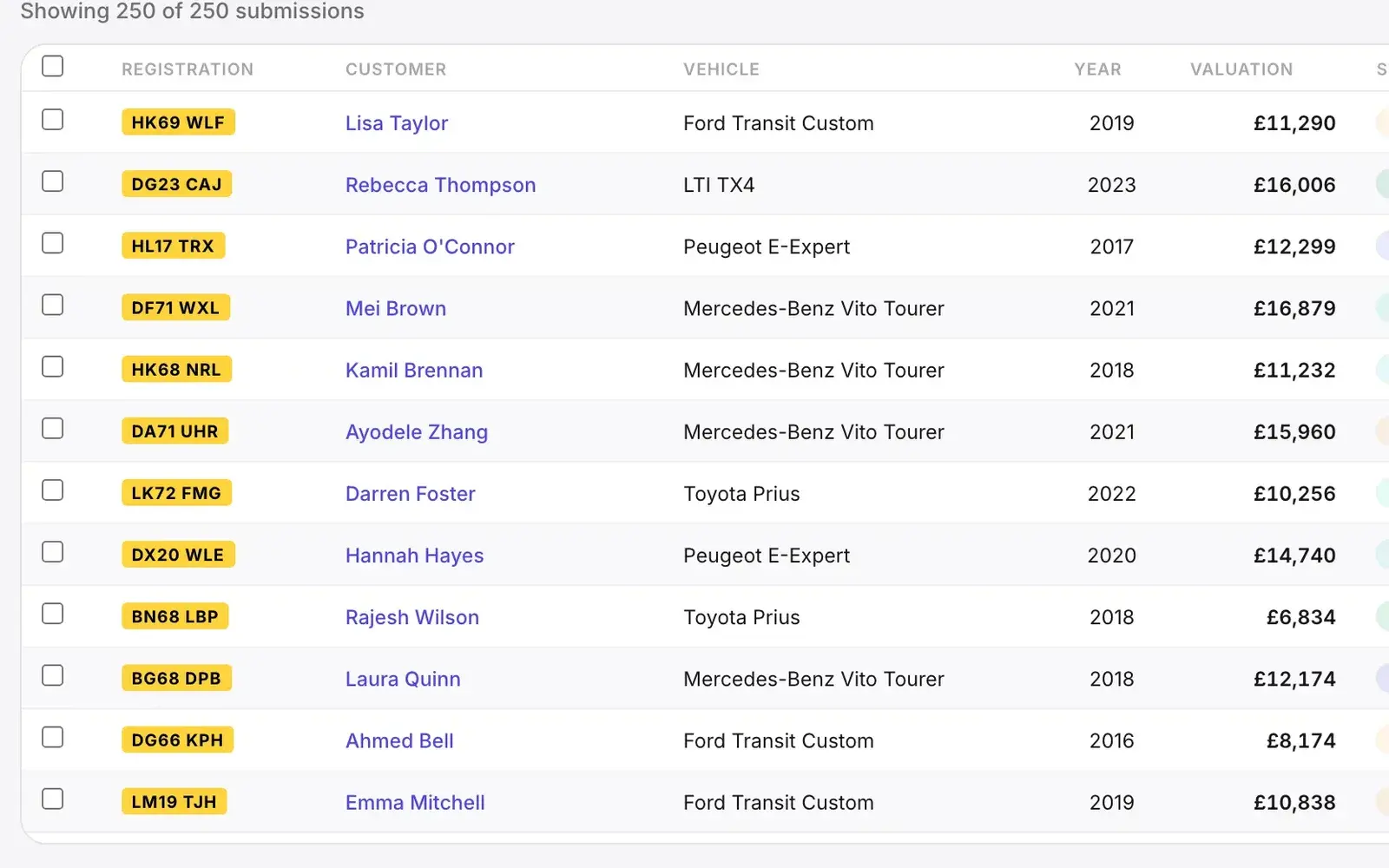Check box beside DG66 KPH
Image resolution: width=1389 pixels, height=868 pixels.
coord(53,737)
